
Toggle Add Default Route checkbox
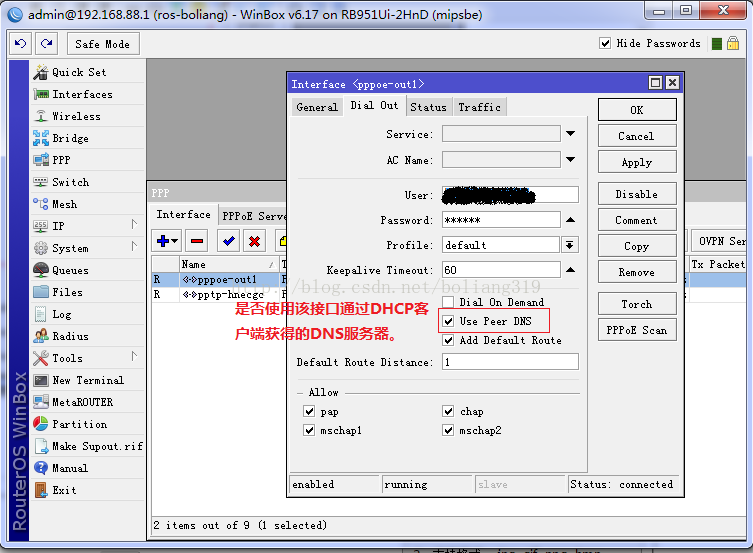[448, 340]
